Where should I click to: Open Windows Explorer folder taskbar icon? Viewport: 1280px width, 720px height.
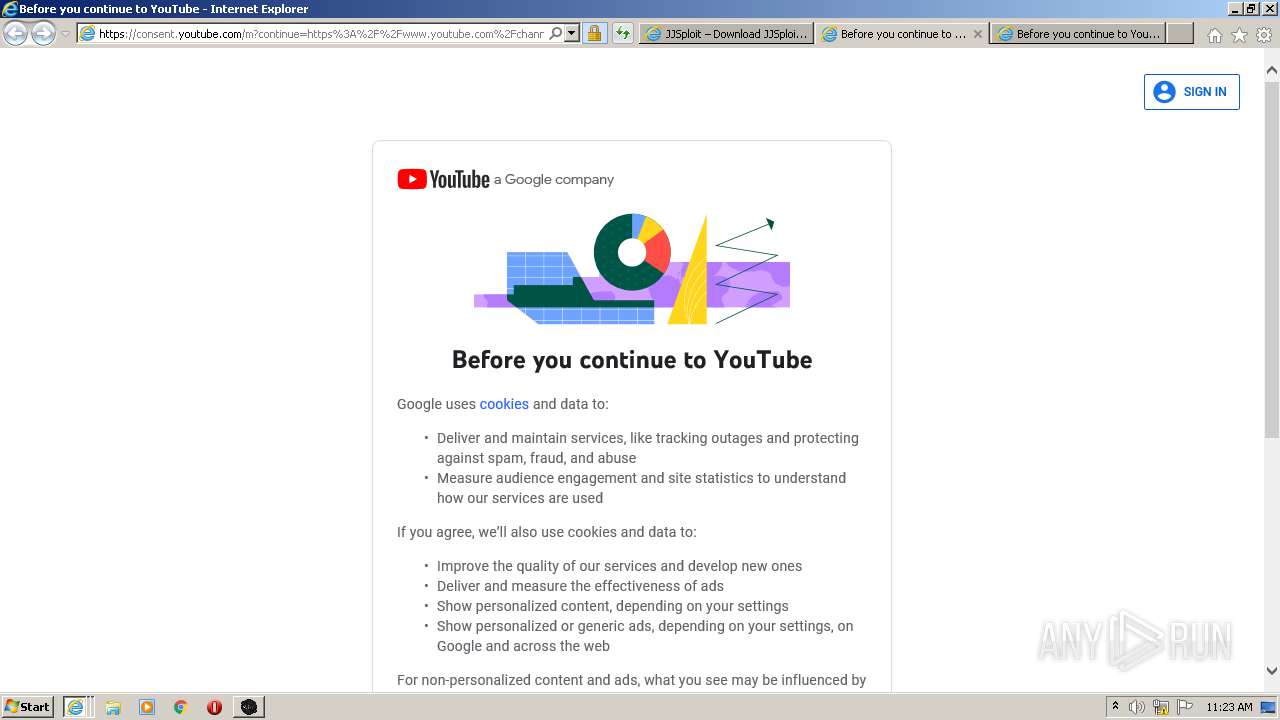pos(113,707)
